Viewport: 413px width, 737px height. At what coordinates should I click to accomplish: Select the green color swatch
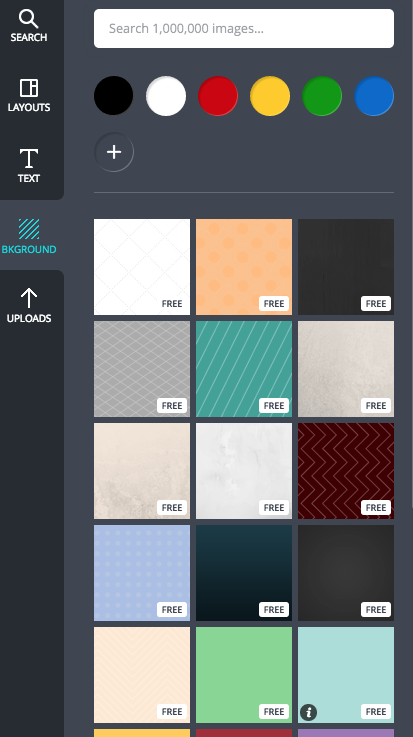pyautogui.click(x=322, y=96)
